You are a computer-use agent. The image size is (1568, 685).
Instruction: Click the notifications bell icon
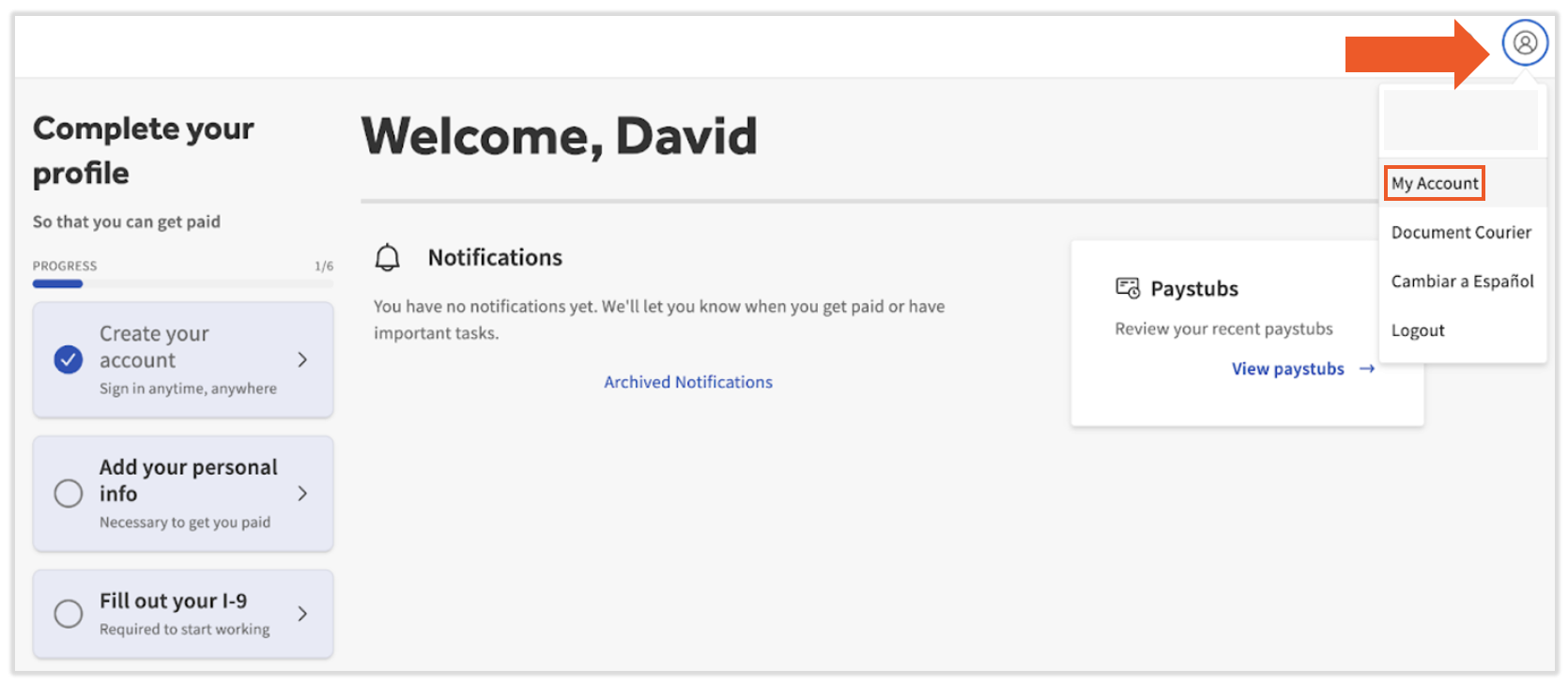389,257
